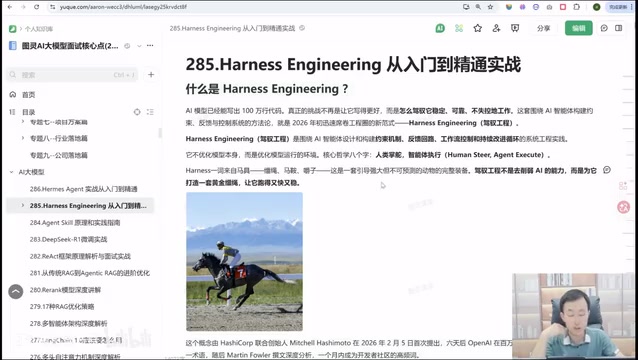Open the presentation mode icon in header
The height and width of the screenshot is (360, 638).
515,28
